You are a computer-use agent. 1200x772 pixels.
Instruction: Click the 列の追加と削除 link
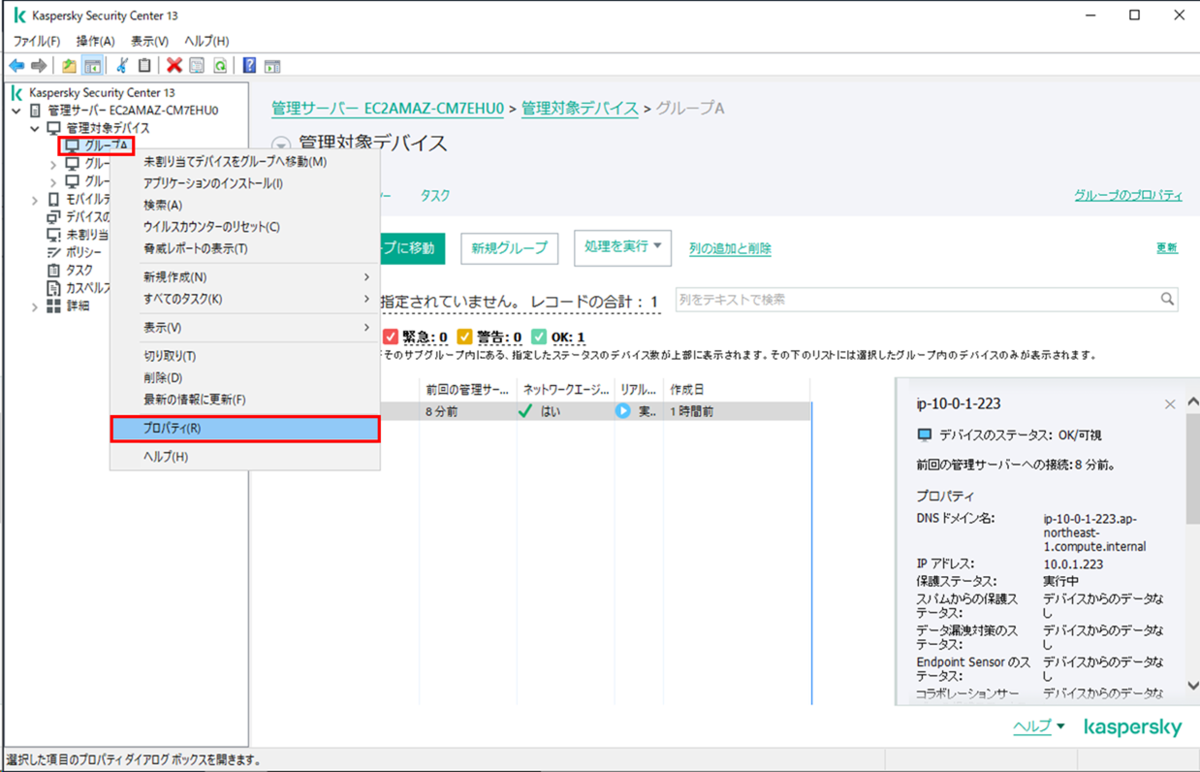730,248
